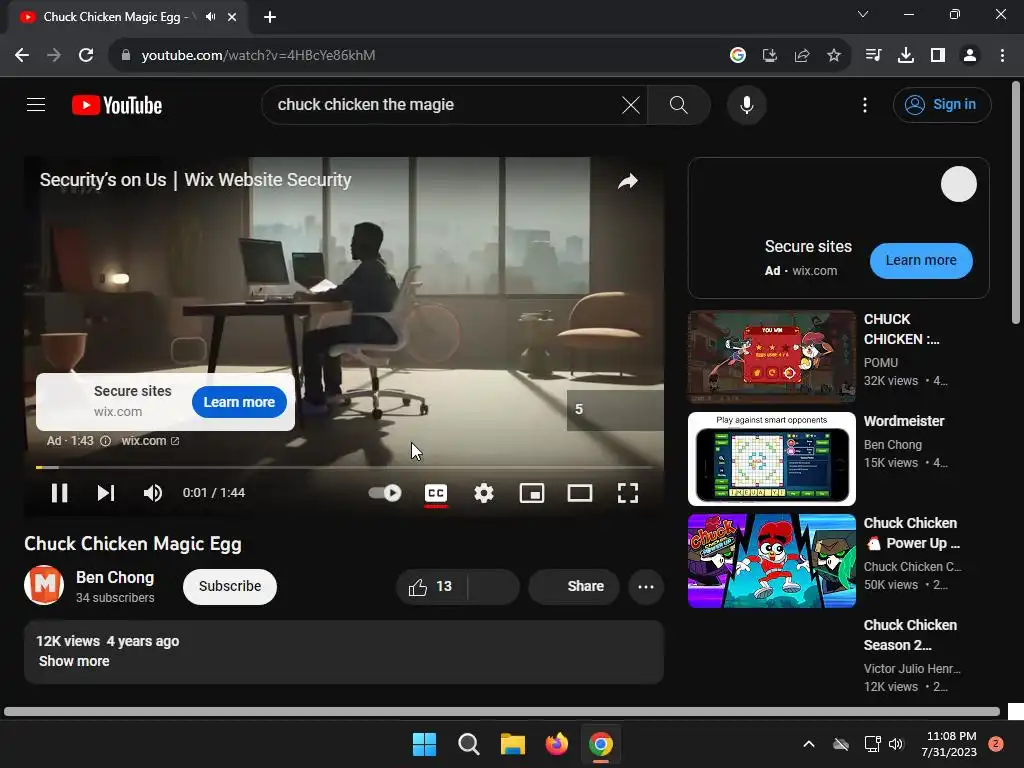Open Windows taskbar search
This screenshot has width=1024, height=768.
click(x=469, y=744)
